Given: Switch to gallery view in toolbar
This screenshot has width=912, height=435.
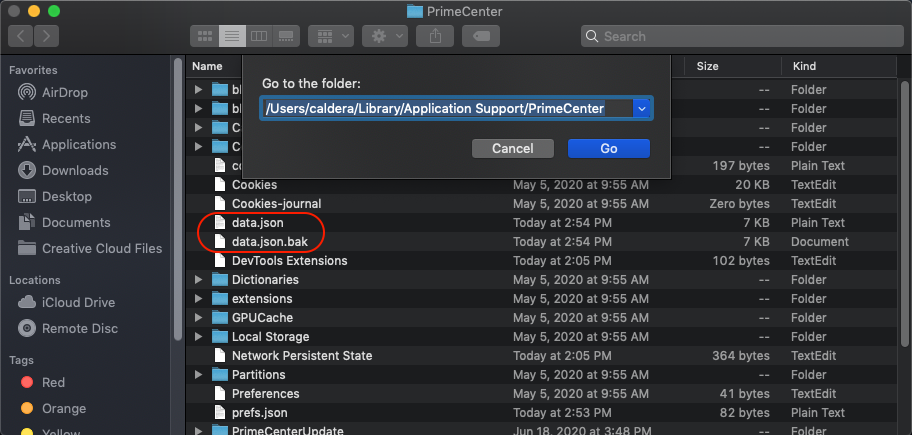Looking at the screenshot, I should click(287, 36).
